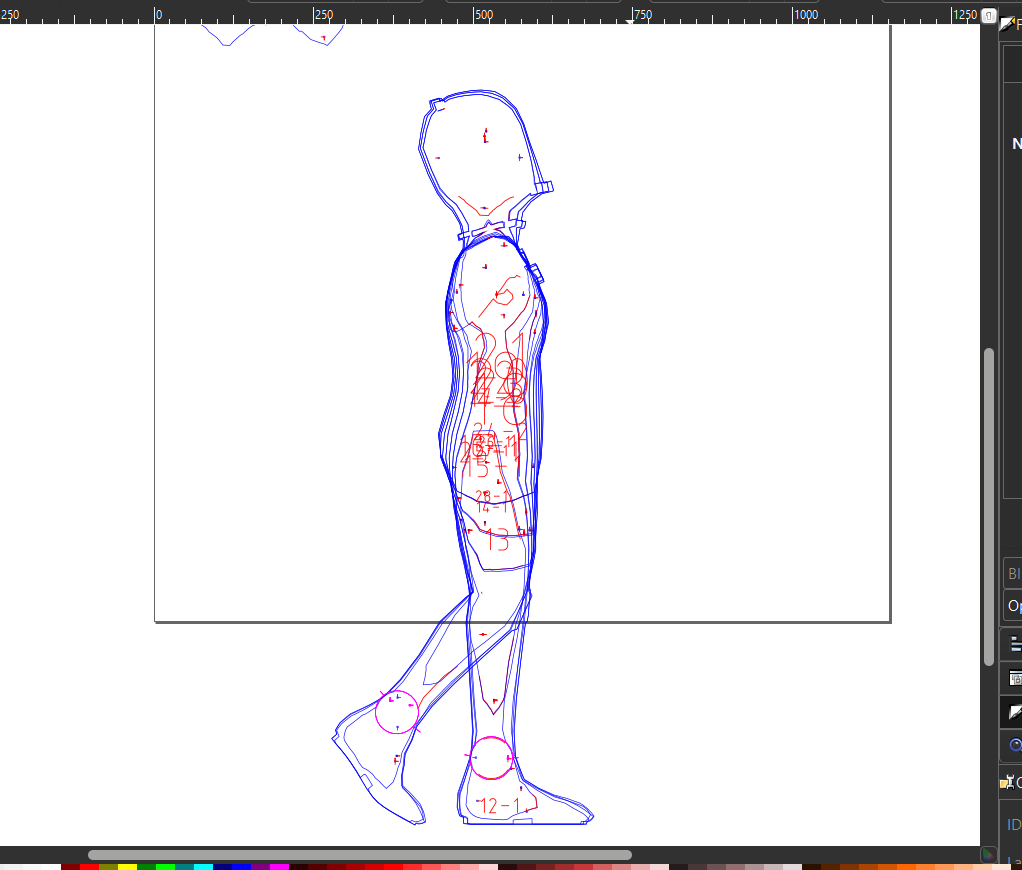The height and width of the screenshot is (870, 1022).
Task: Select the Fill and Stroke dock icon
Action: click(x=1014, y=711)
